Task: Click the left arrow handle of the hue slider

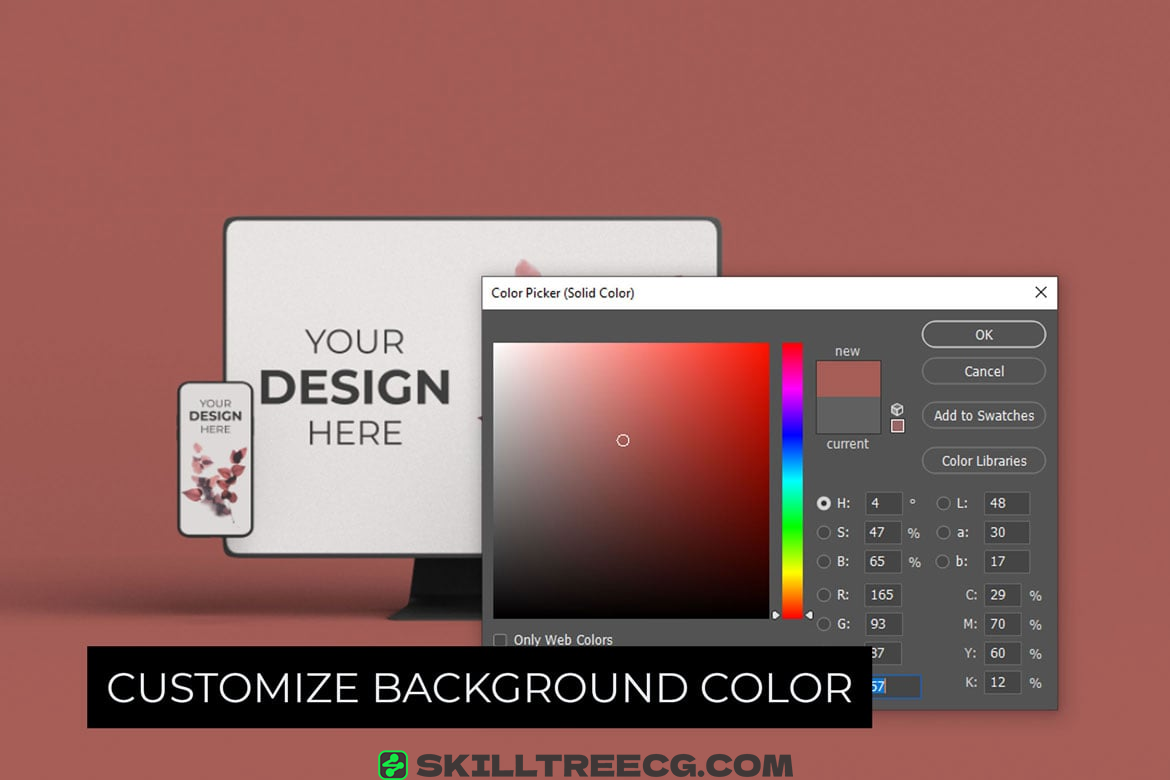Action: [776, 615]
